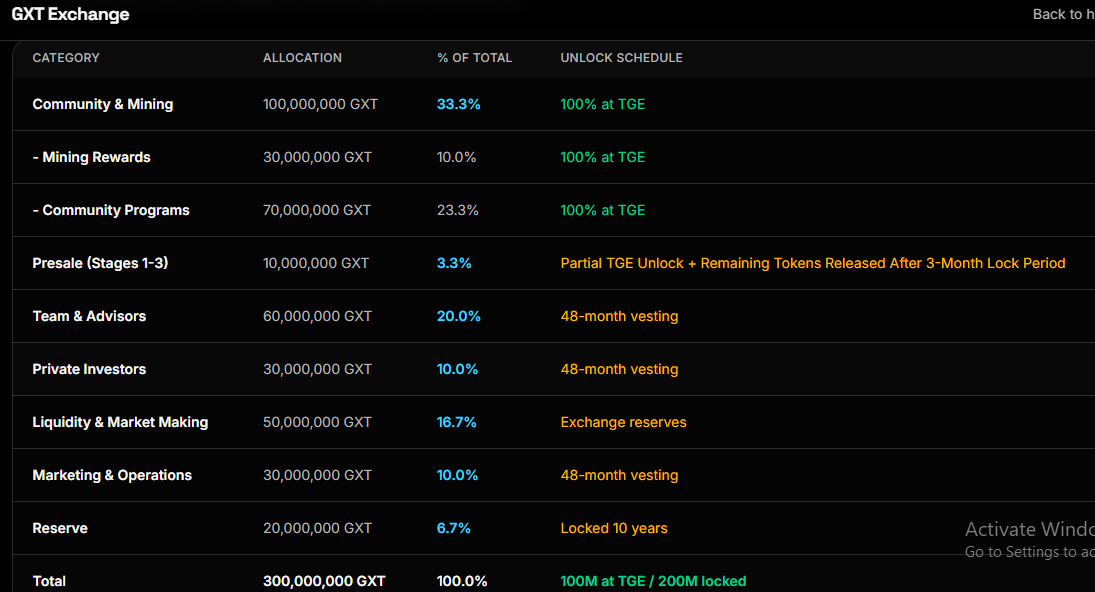Select the 10.0% value in the Marketing & Operations row
The height and width of the screenshot is (592, 1095).
tap(457, 475)
